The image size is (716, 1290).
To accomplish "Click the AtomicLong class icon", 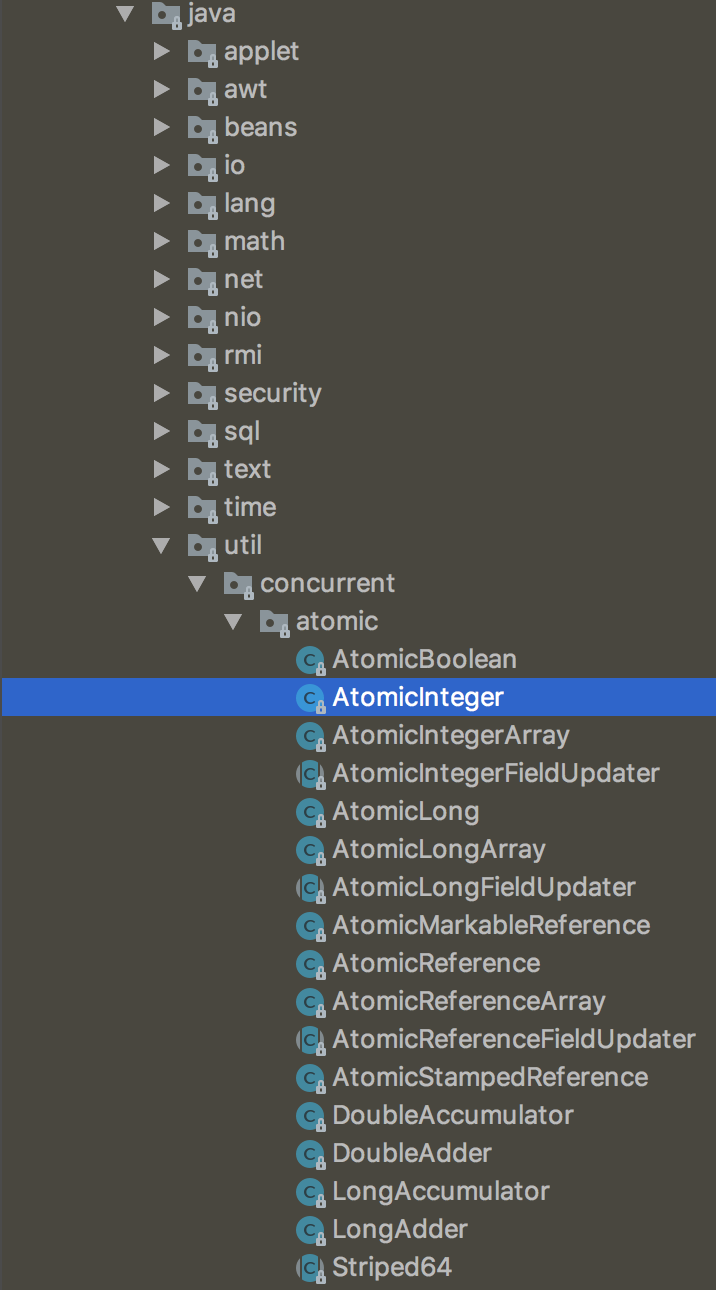I will pos(311,812).
